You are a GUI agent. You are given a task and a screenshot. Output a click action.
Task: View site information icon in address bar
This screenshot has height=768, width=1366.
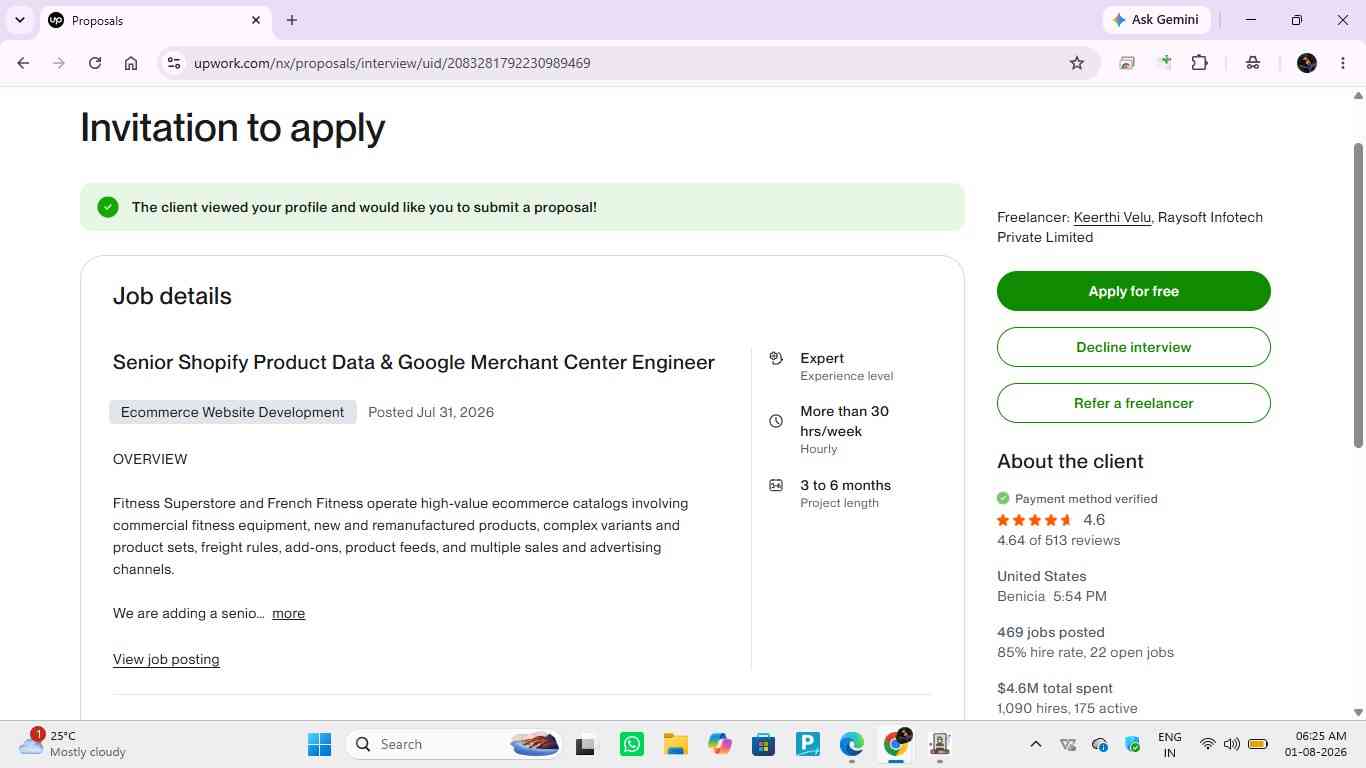tap(173, 63)
